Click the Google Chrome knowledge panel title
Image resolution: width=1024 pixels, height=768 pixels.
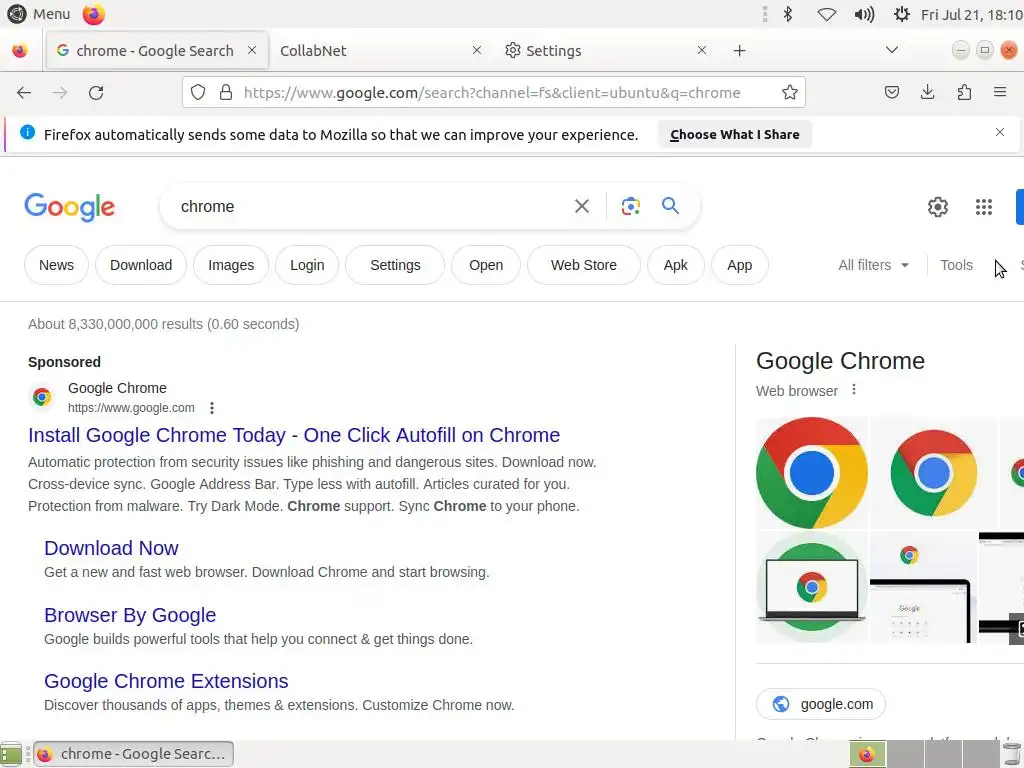pos(840,360)
